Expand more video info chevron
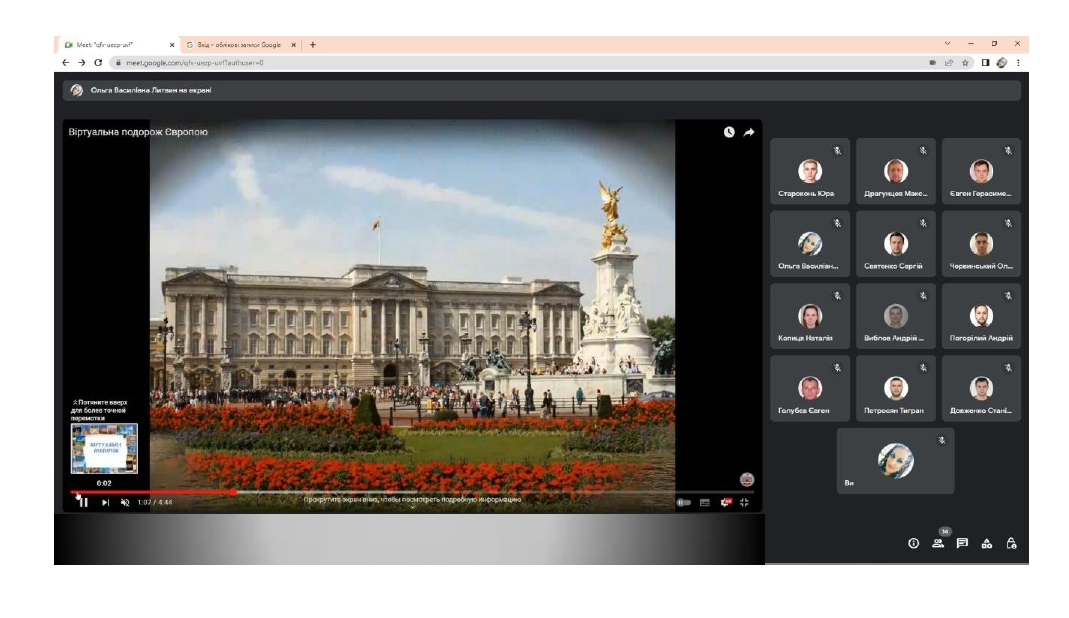This screenshot has width=1069, height=618. click(x=412, y=508)
